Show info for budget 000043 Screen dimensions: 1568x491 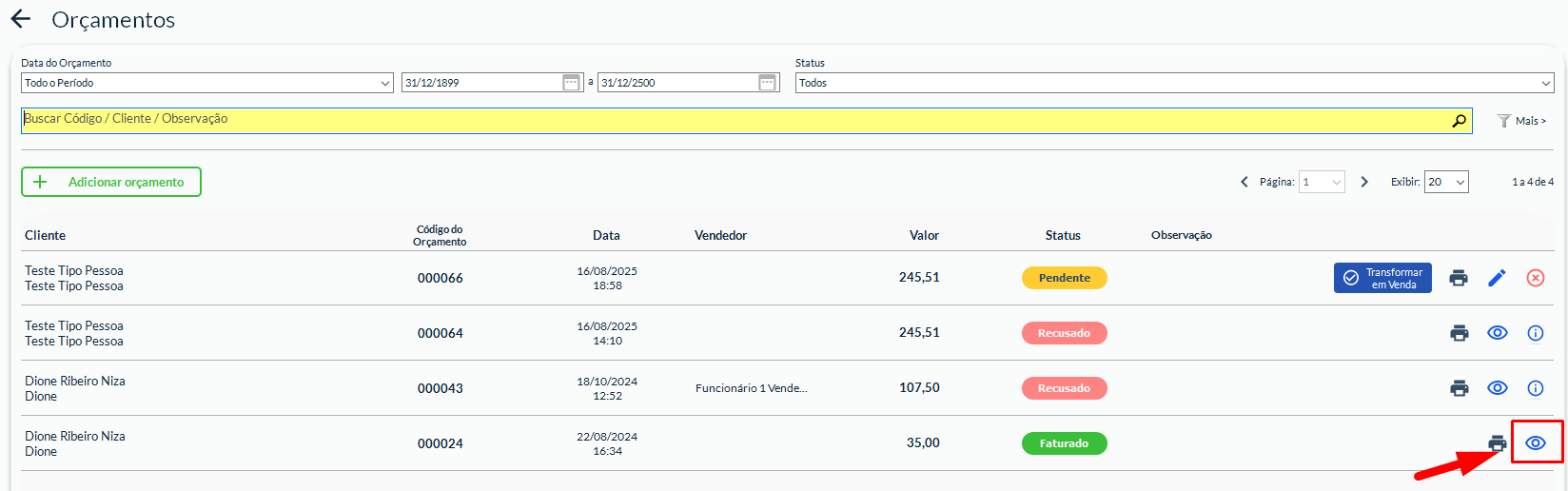point(1536,388)
